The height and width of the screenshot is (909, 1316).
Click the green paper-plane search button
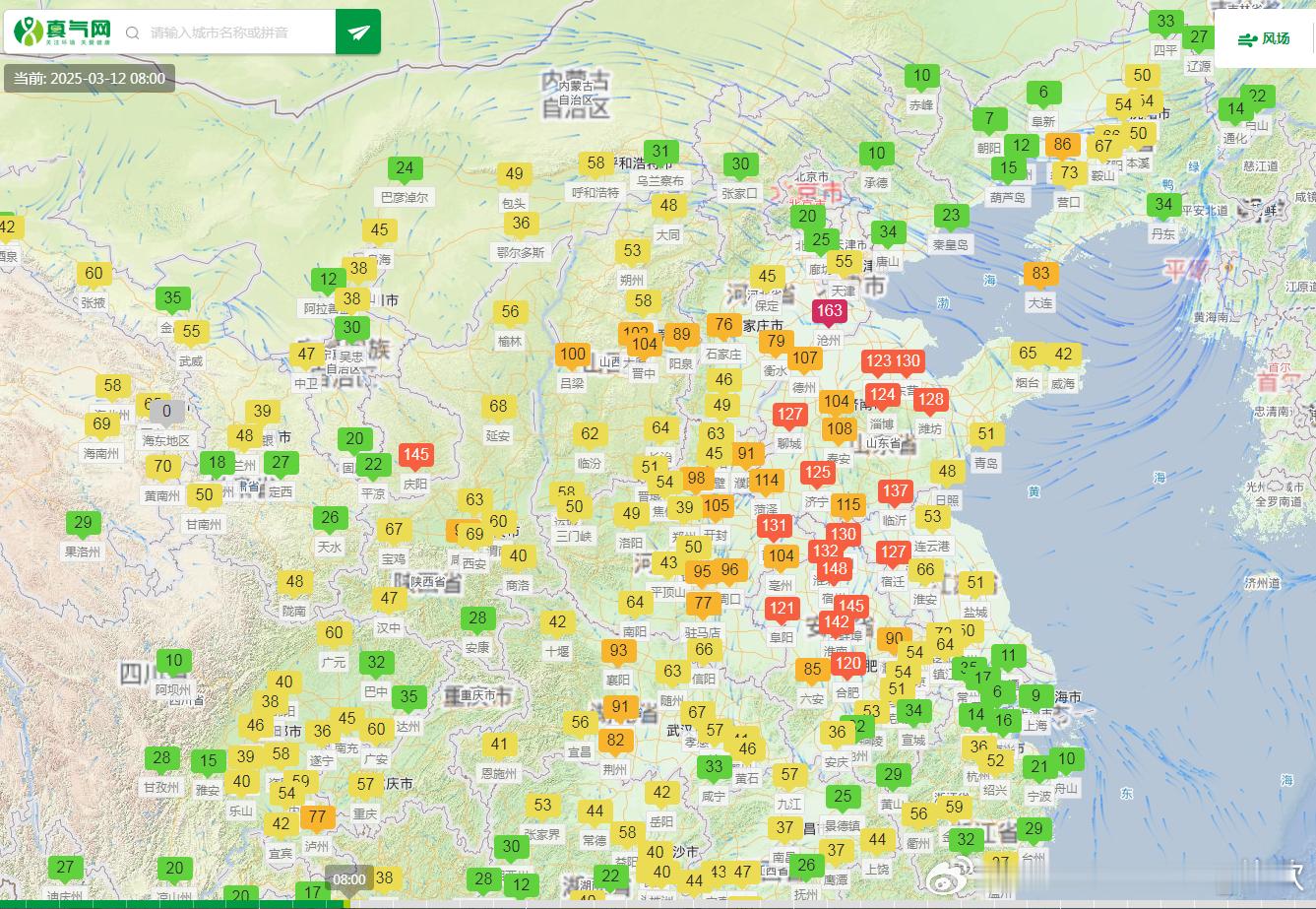tap(358, 32)
